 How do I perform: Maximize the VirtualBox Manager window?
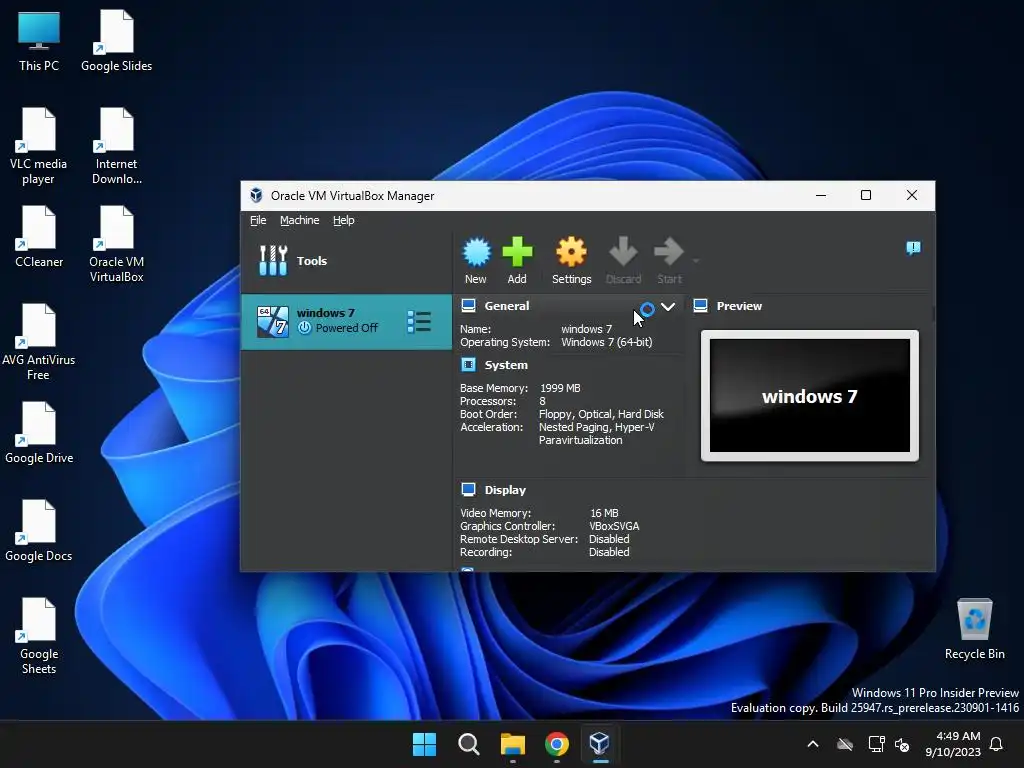click(866, 195)
